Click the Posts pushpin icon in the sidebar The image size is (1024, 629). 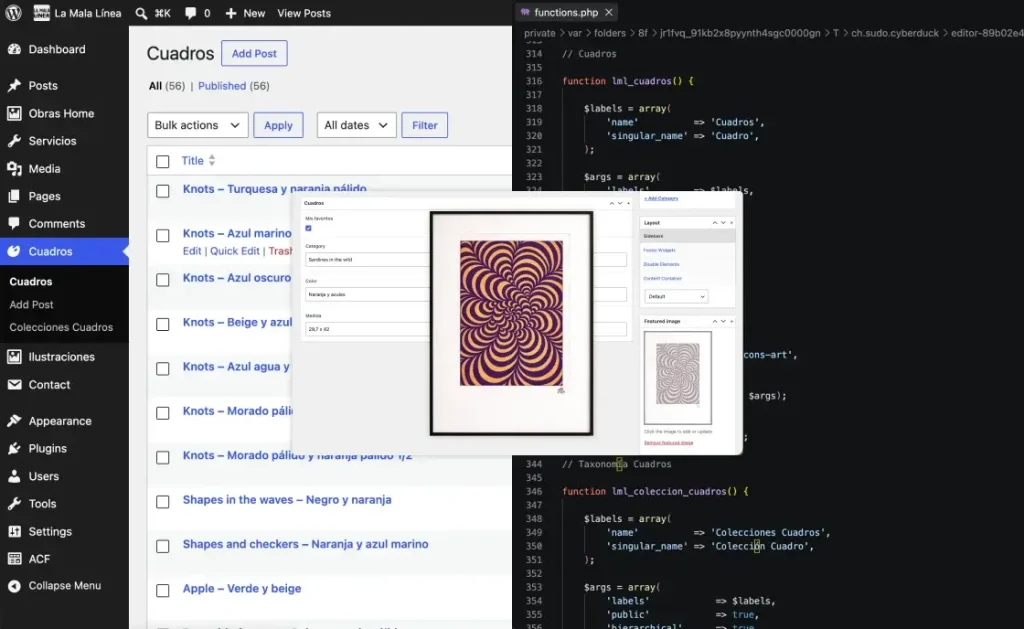pyautogui.click(x=14, y=86)
